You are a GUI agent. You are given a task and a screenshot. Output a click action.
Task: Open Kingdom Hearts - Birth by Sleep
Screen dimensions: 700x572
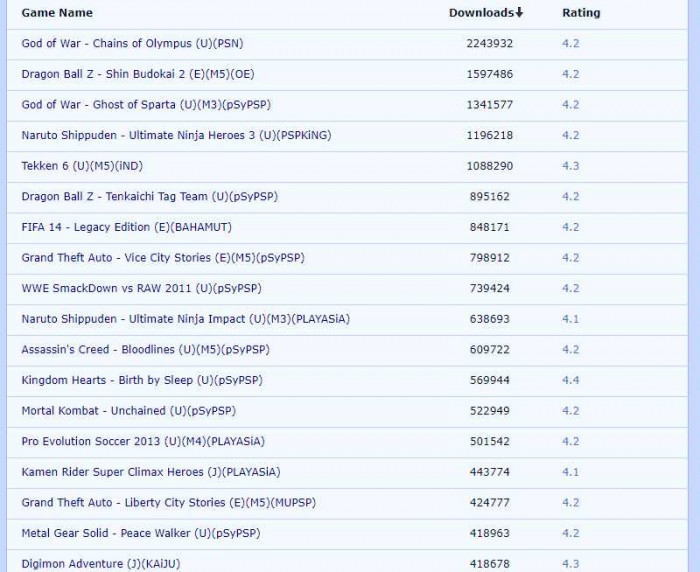pos(142,380)
